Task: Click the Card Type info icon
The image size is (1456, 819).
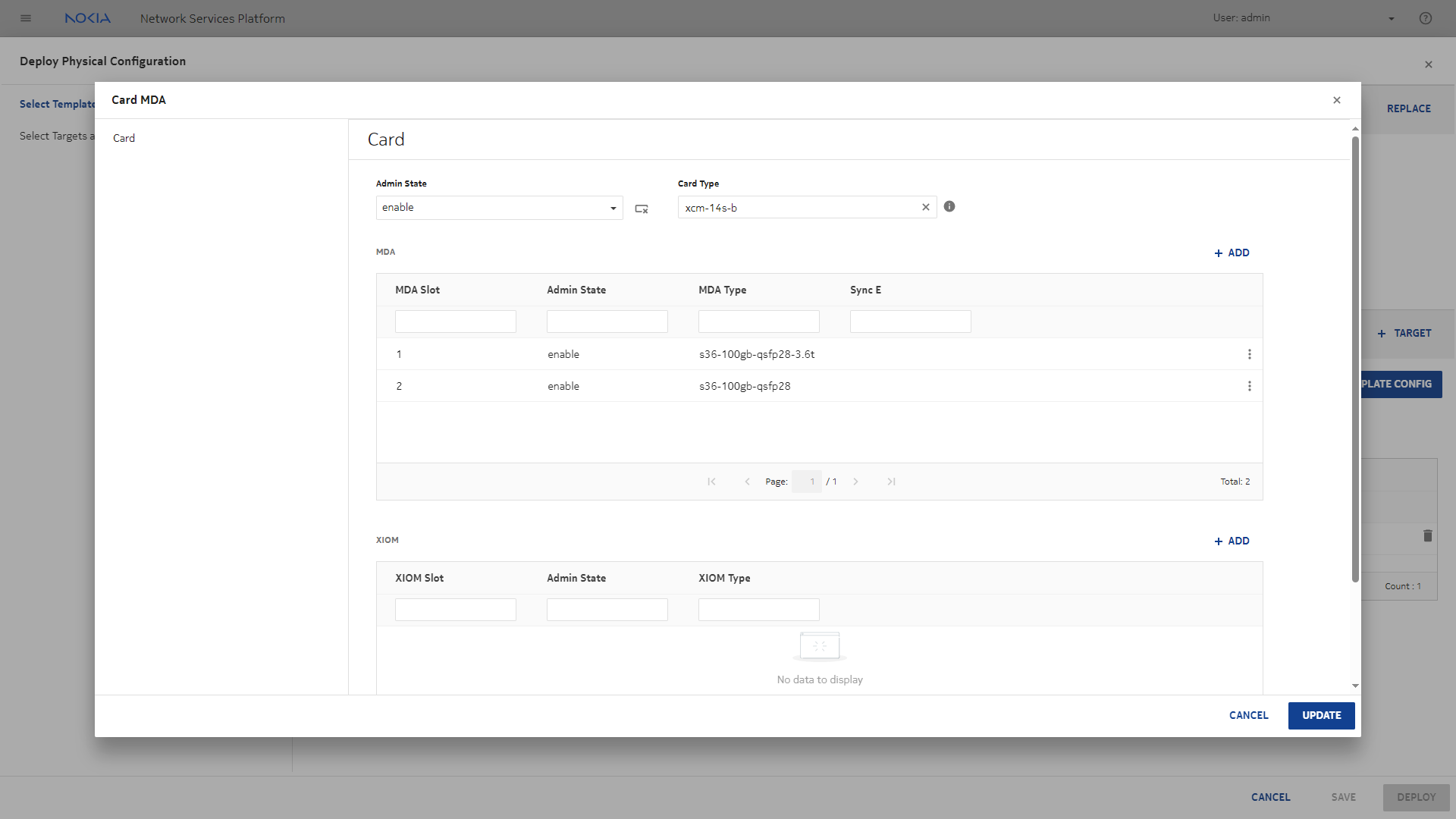Action: (x=949, y=206)
